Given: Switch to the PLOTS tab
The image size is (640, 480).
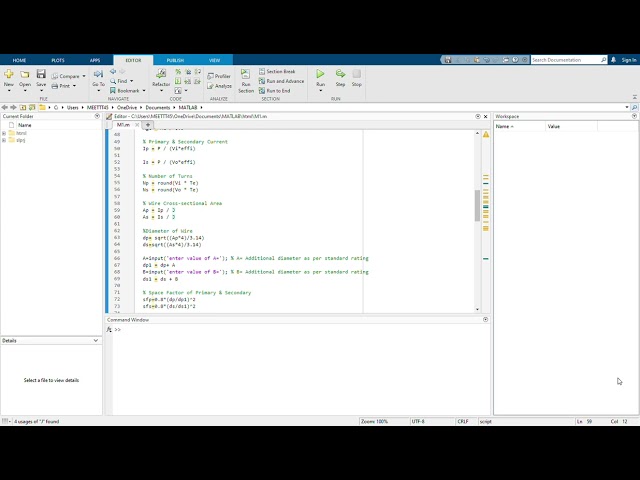Looking at the screenshot, I should coord(58,60).
